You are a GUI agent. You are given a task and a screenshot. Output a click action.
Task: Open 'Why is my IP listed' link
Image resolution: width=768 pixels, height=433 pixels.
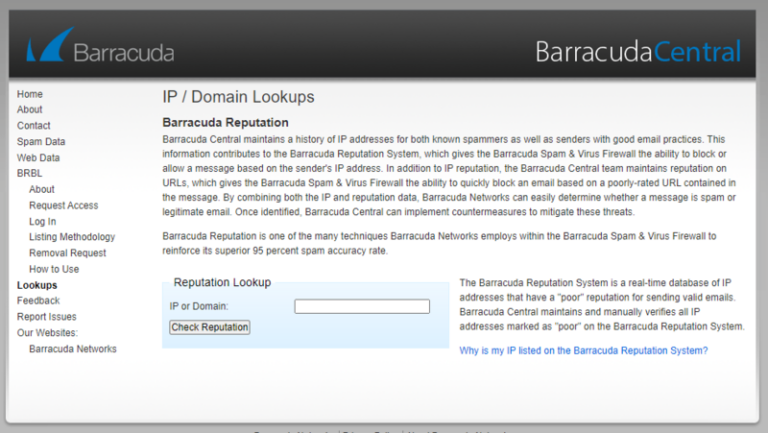(x=583, y=351)
